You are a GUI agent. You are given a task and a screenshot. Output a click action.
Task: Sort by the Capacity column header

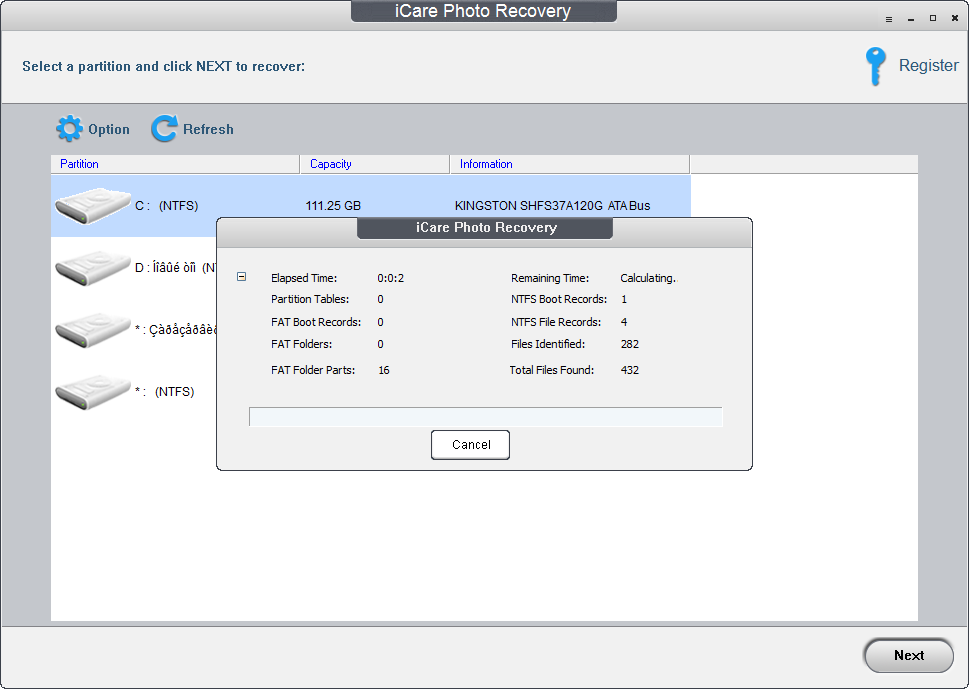tap(374, 164)
